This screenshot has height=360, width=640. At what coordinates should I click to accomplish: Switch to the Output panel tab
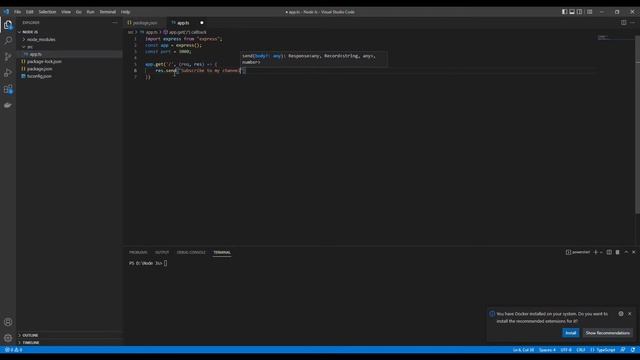162,252
